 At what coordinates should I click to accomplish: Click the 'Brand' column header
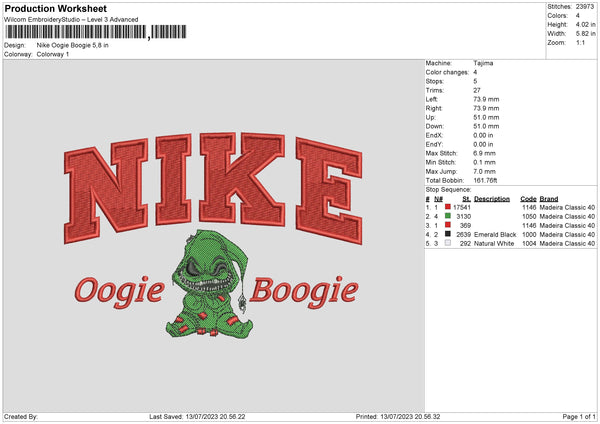pos(549,199)
